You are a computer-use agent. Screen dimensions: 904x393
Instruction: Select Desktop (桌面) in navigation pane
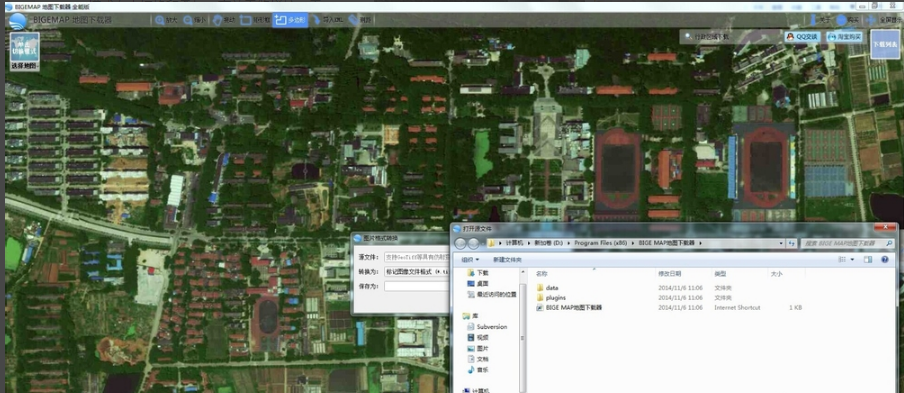click(x=478, y=284)
